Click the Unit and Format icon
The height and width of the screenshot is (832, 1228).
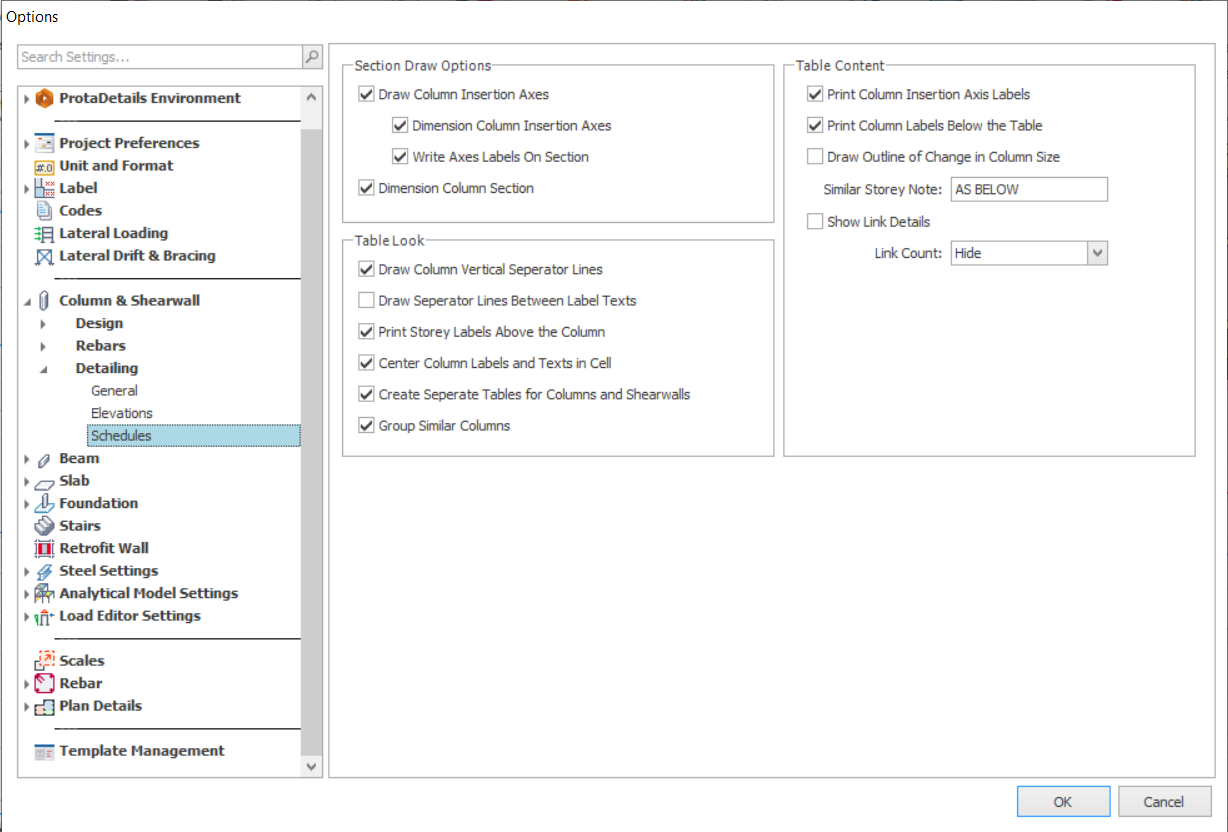point(44,166)
